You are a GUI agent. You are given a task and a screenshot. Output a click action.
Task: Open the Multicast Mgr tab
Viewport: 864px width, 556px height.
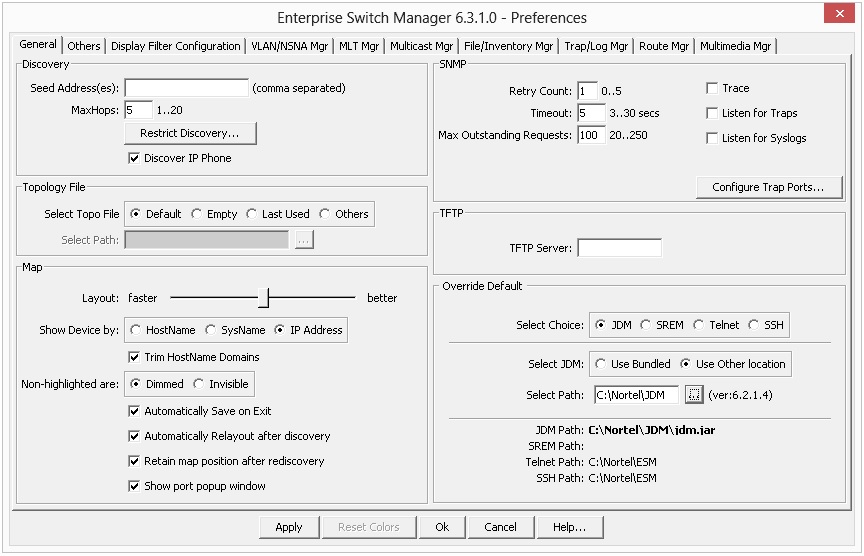(421, 46)
